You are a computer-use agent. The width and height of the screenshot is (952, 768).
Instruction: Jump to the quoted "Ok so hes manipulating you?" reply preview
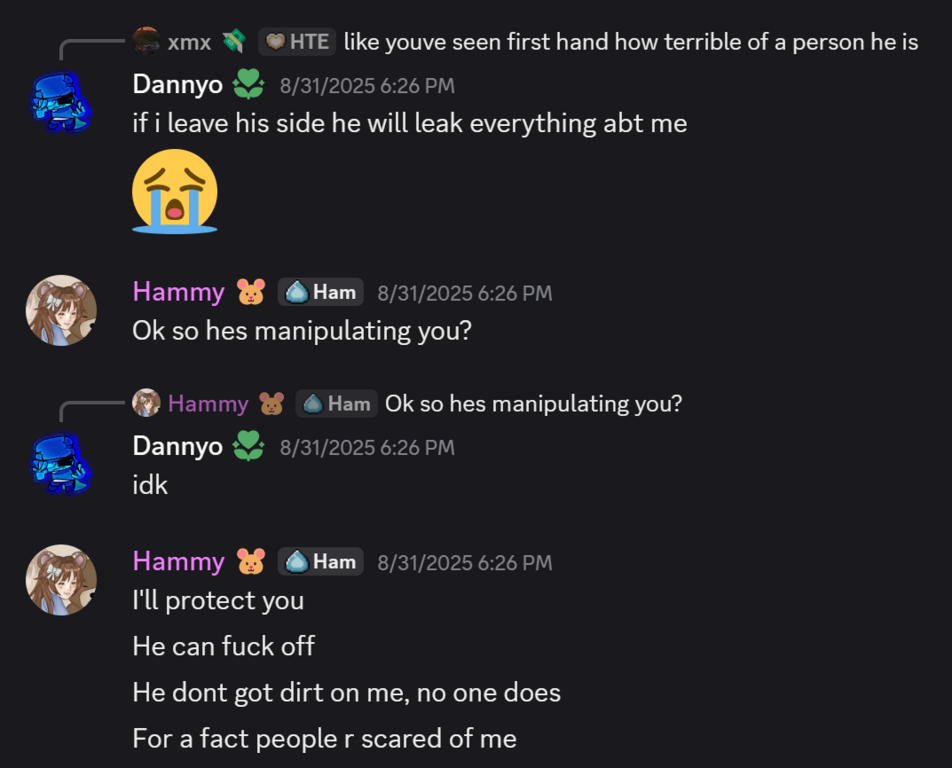pyautogui.click(x=533, y=403)
